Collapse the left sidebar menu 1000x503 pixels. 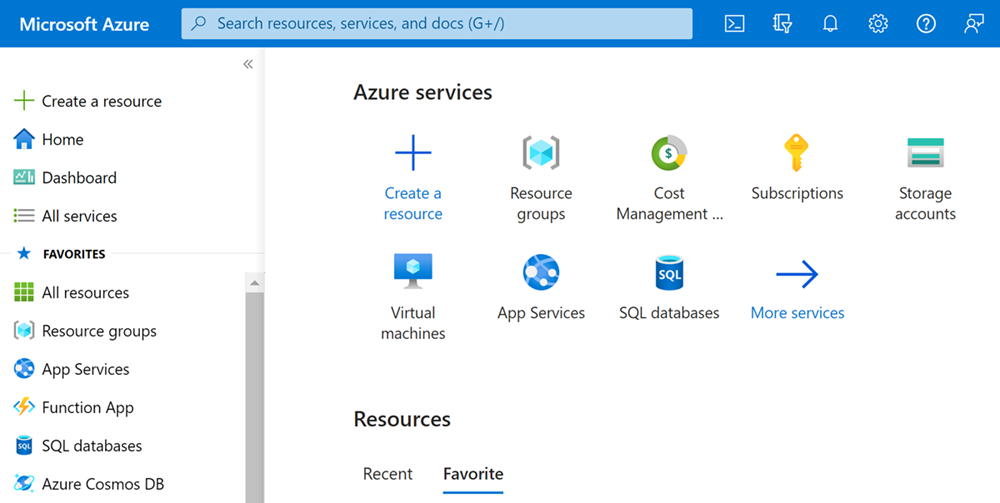pyautogui.click(x=248, y=64)
